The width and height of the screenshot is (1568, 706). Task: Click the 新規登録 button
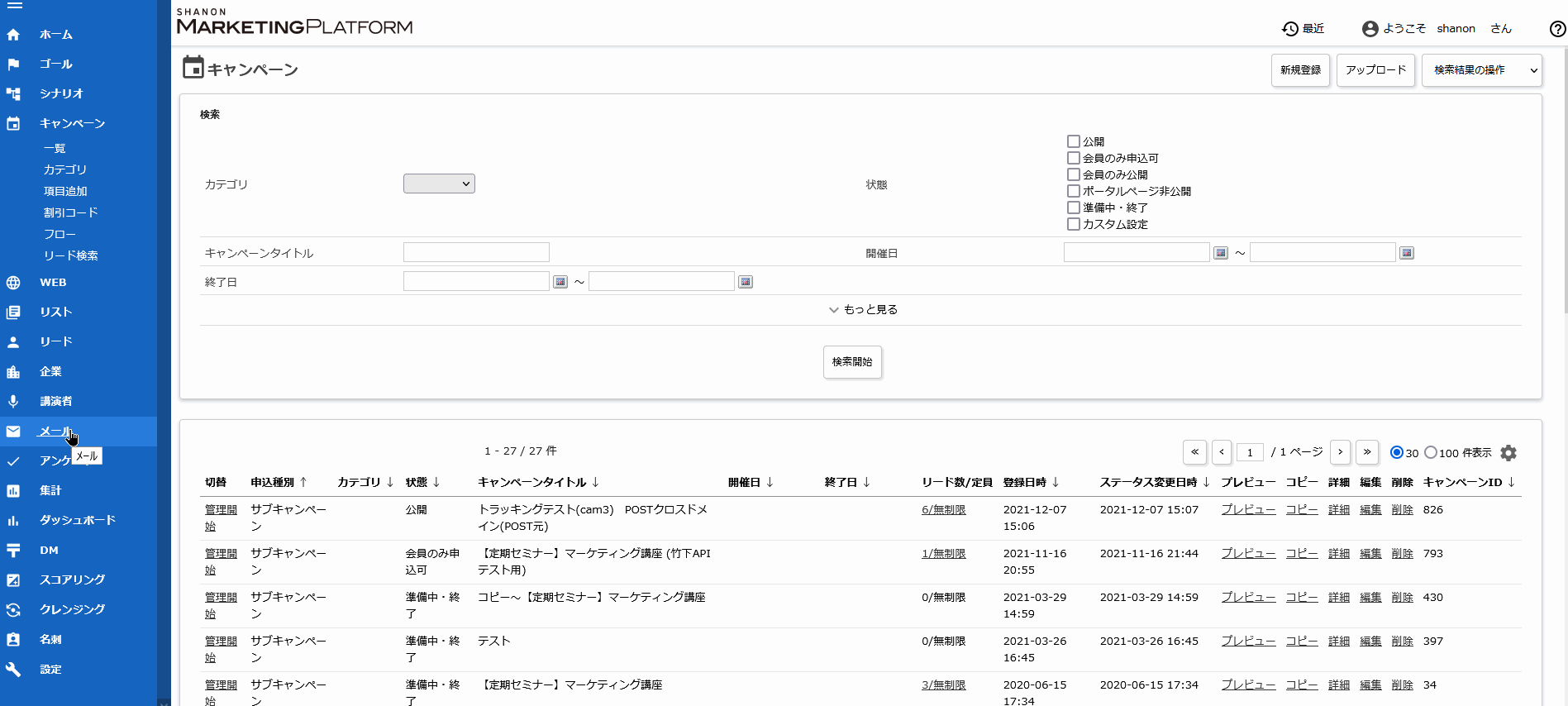pos(1300,70)
